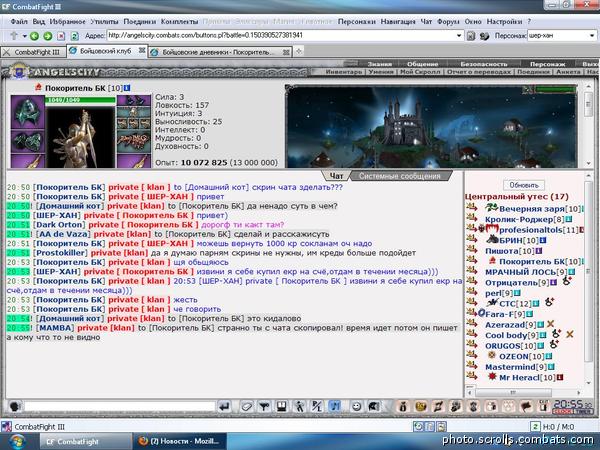
Task: Click the character avatar image
Action: click(80, 137)
